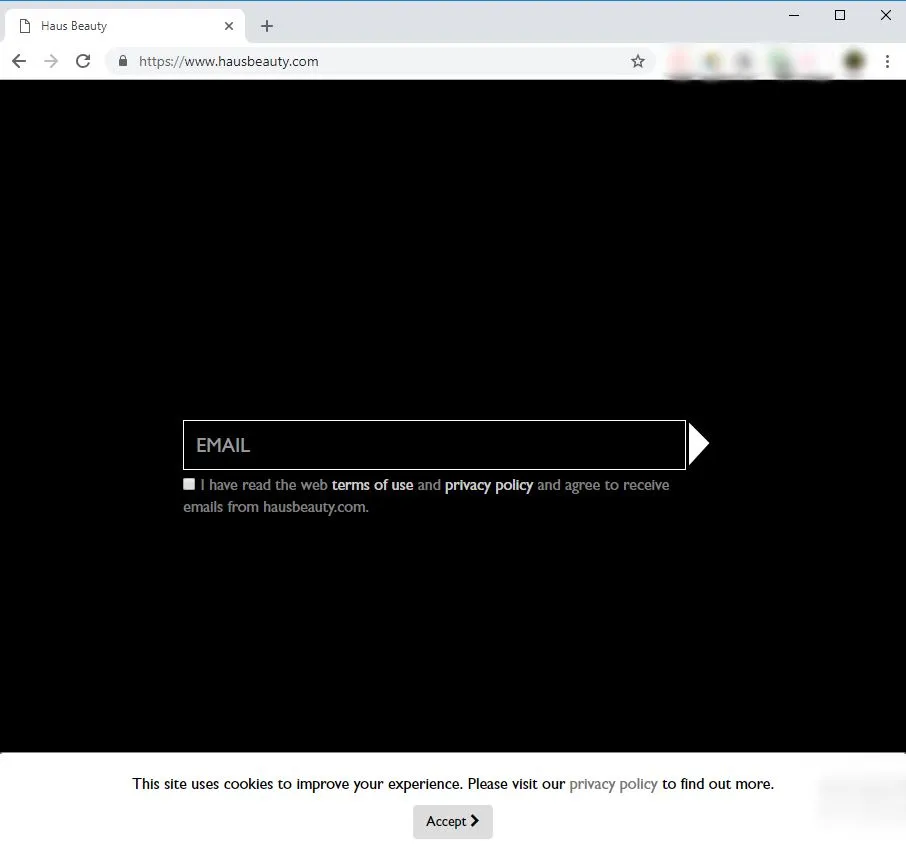The image size is (906, 858).
Task: Submit email with the white arrow
Action: click(x=698, y=445)
